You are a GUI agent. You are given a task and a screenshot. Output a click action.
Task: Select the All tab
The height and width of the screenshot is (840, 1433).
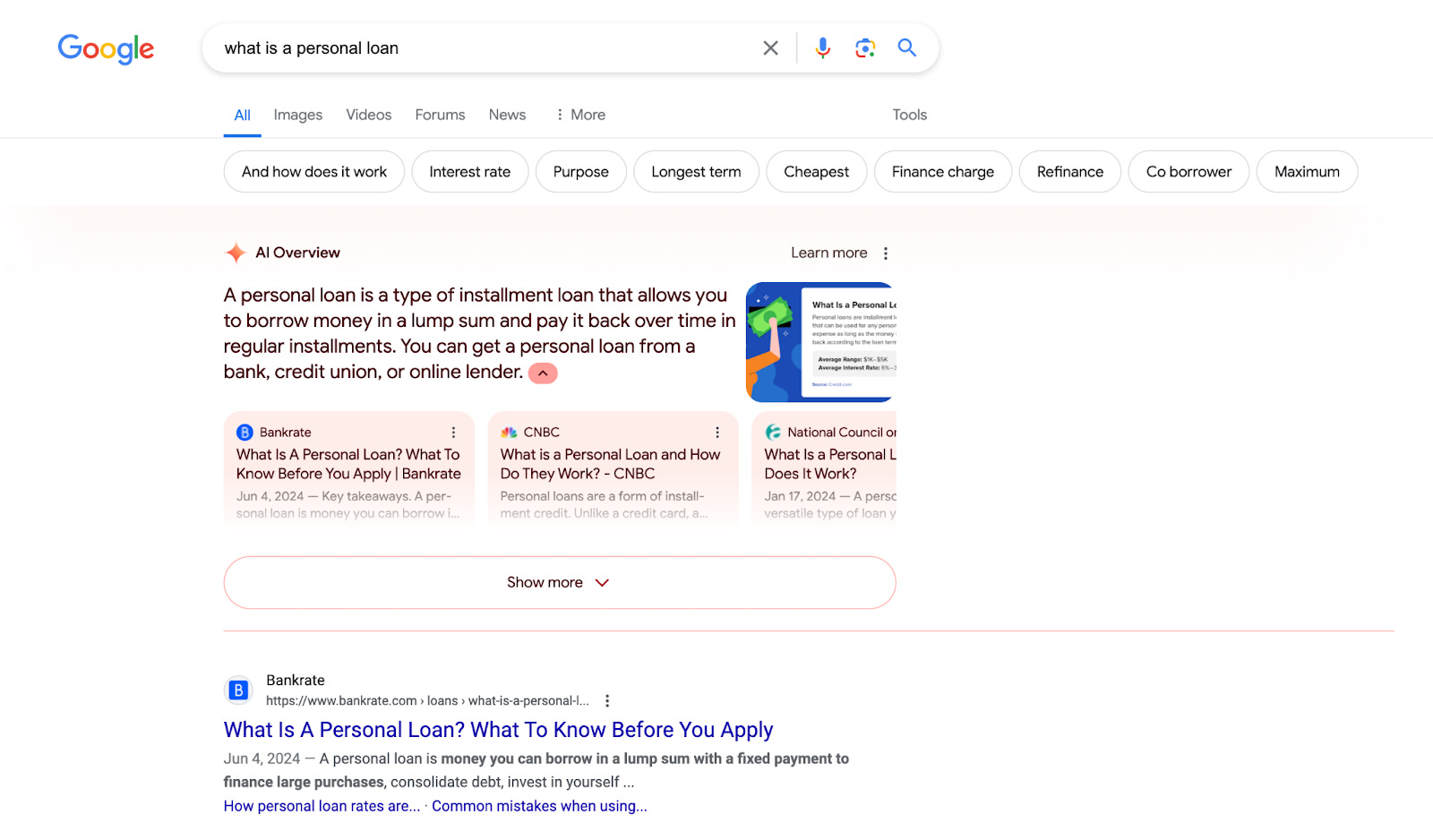point(242,115)
